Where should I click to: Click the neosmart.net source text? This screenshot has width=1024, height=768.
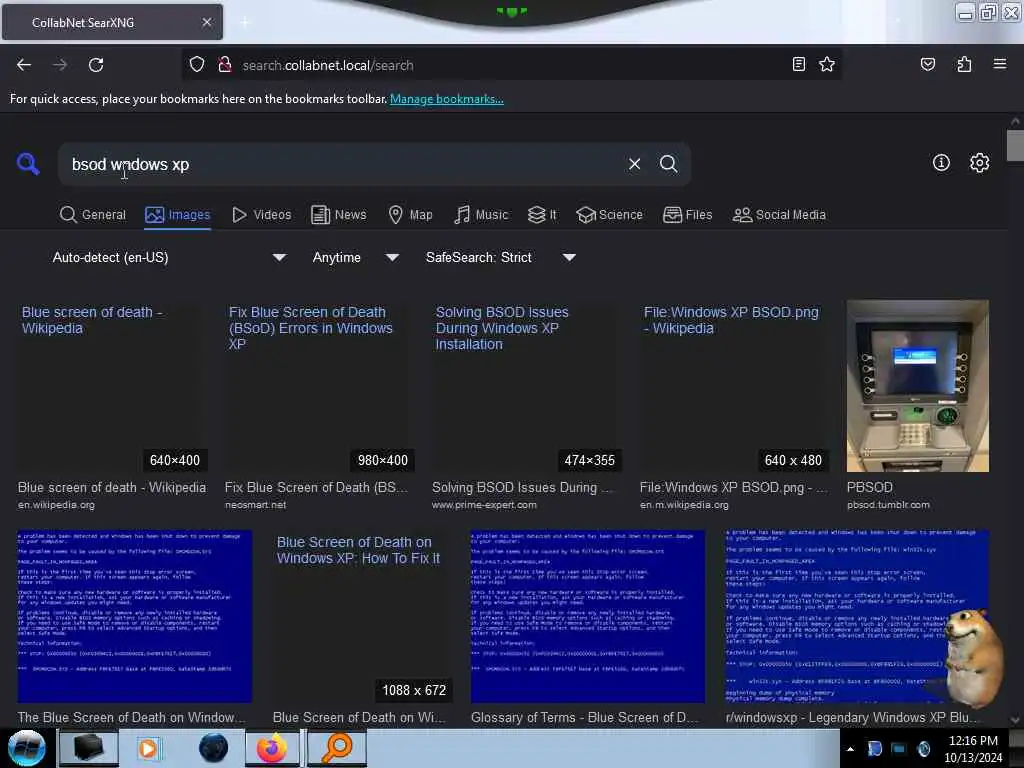tap(255, 504)
